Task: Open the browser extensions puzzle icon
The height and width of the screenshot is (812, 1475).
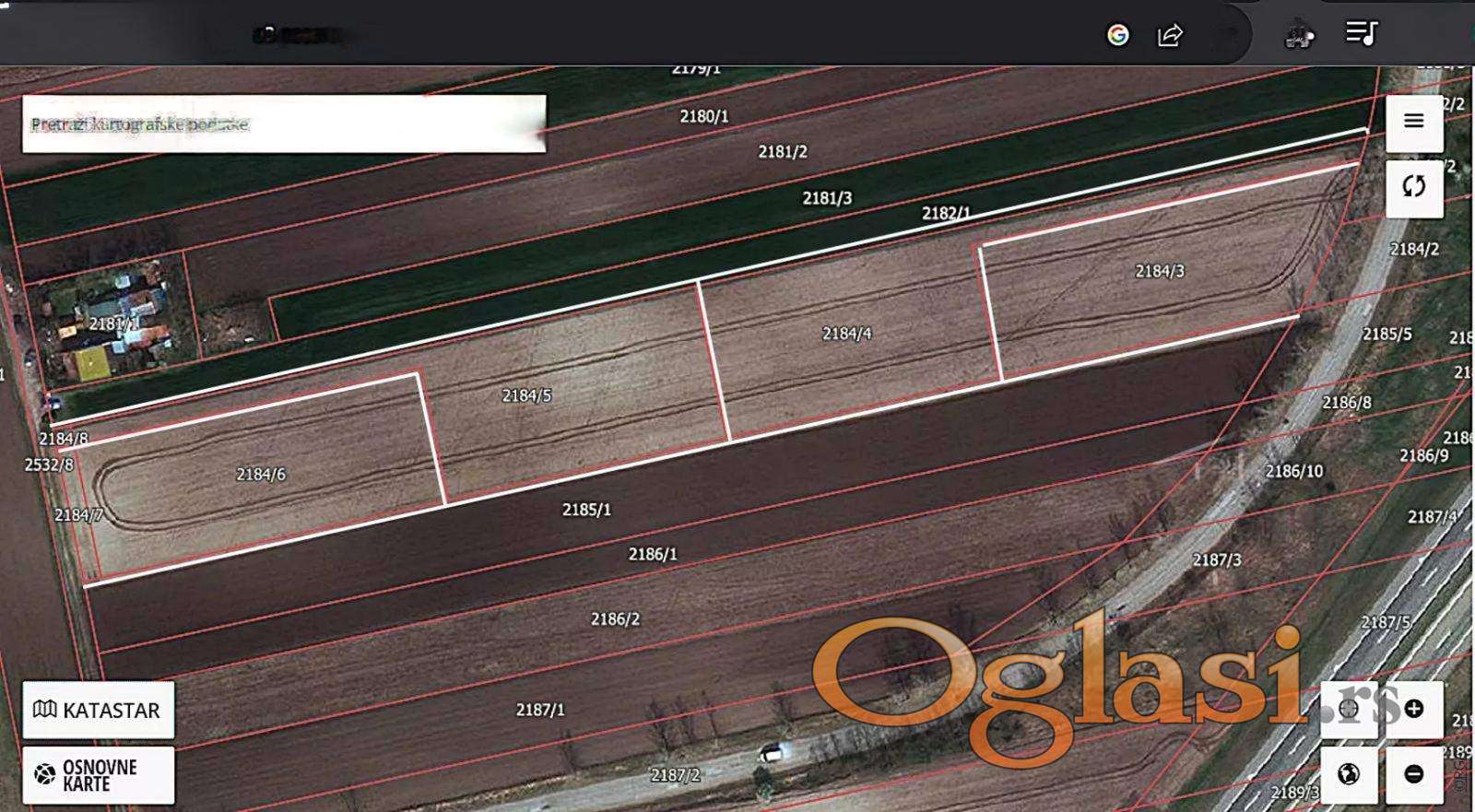Action: click(1300, 36)
